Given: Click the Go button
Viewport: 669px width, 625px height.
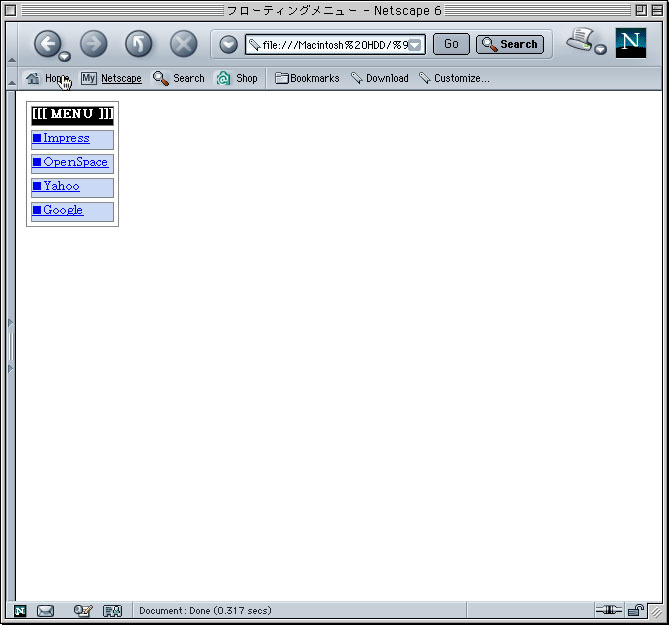Looking at the screenshot, I should [x=451, y=44].
